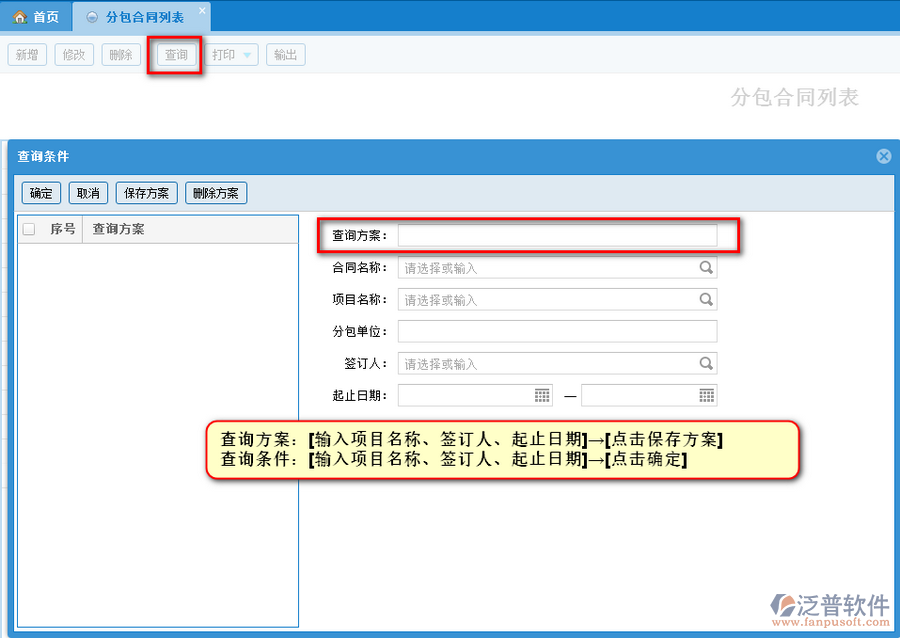
Task: Click 删除方案 to delete the scheme
Action: [216, 193]
